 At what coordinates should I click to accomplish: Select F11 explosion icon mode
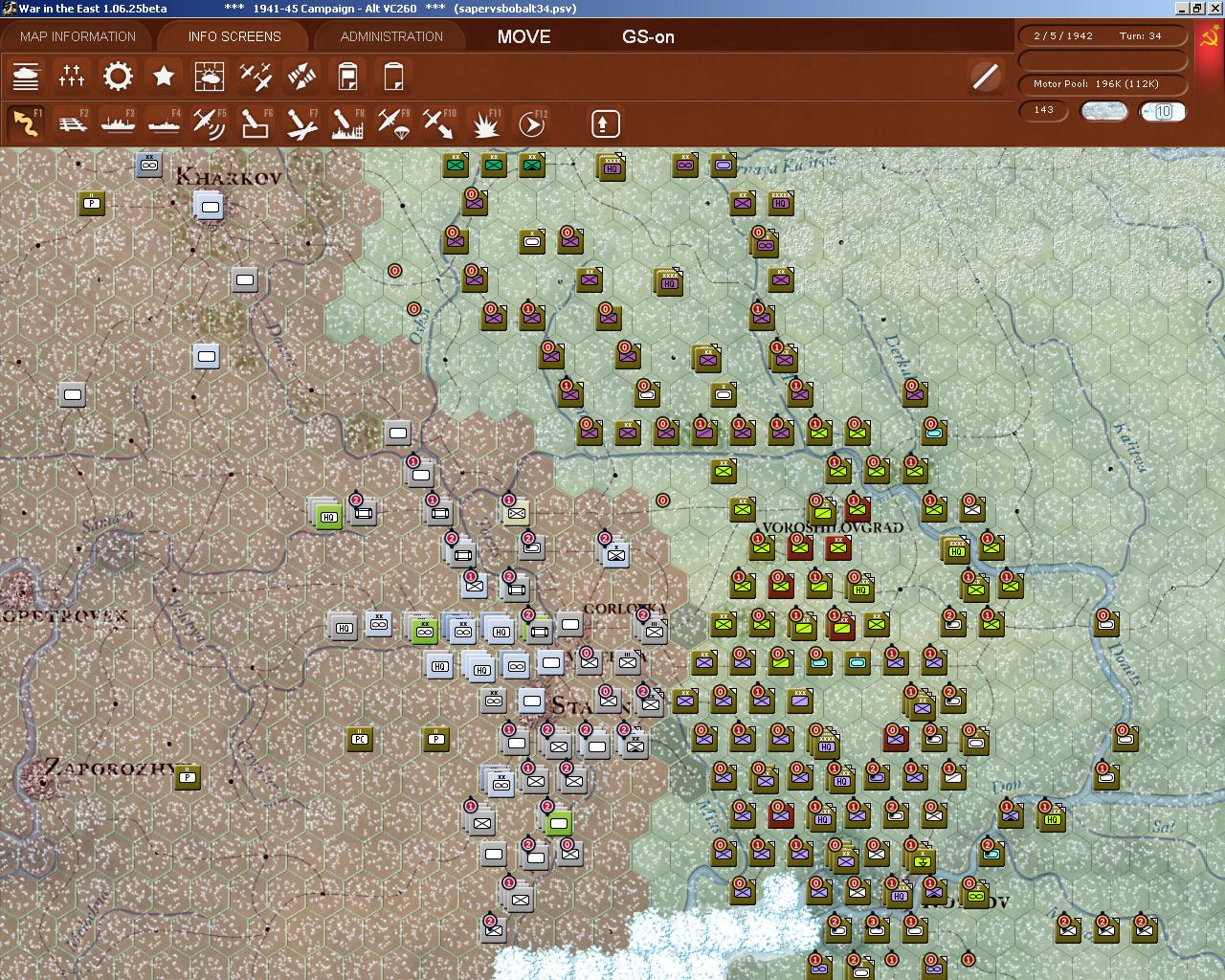tap(486, 123)
